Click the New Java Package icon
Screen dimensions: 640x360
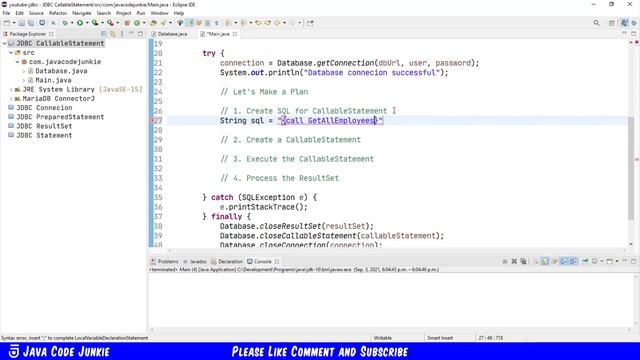(x=127, y=23)
